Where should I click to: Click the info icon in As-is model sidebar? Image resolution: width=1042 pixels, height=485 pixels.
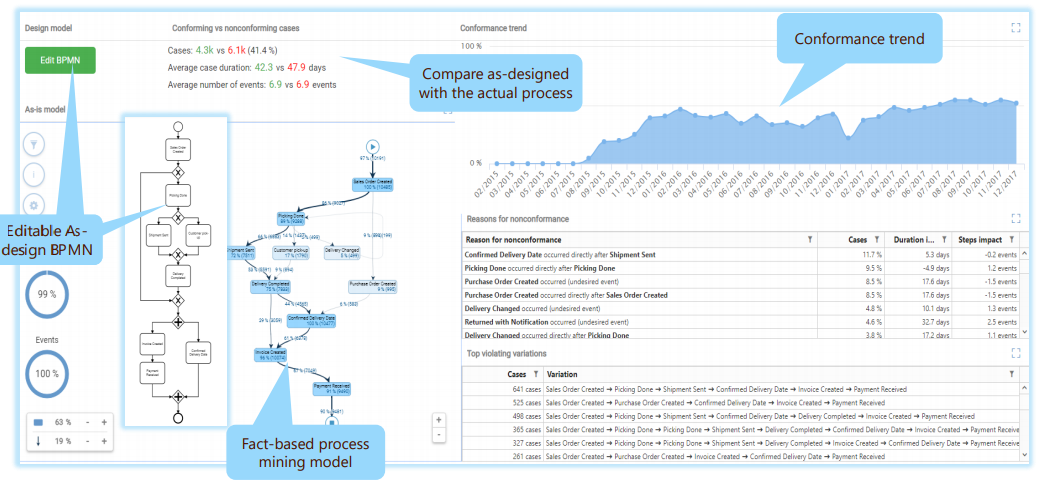tap(34, 175)
